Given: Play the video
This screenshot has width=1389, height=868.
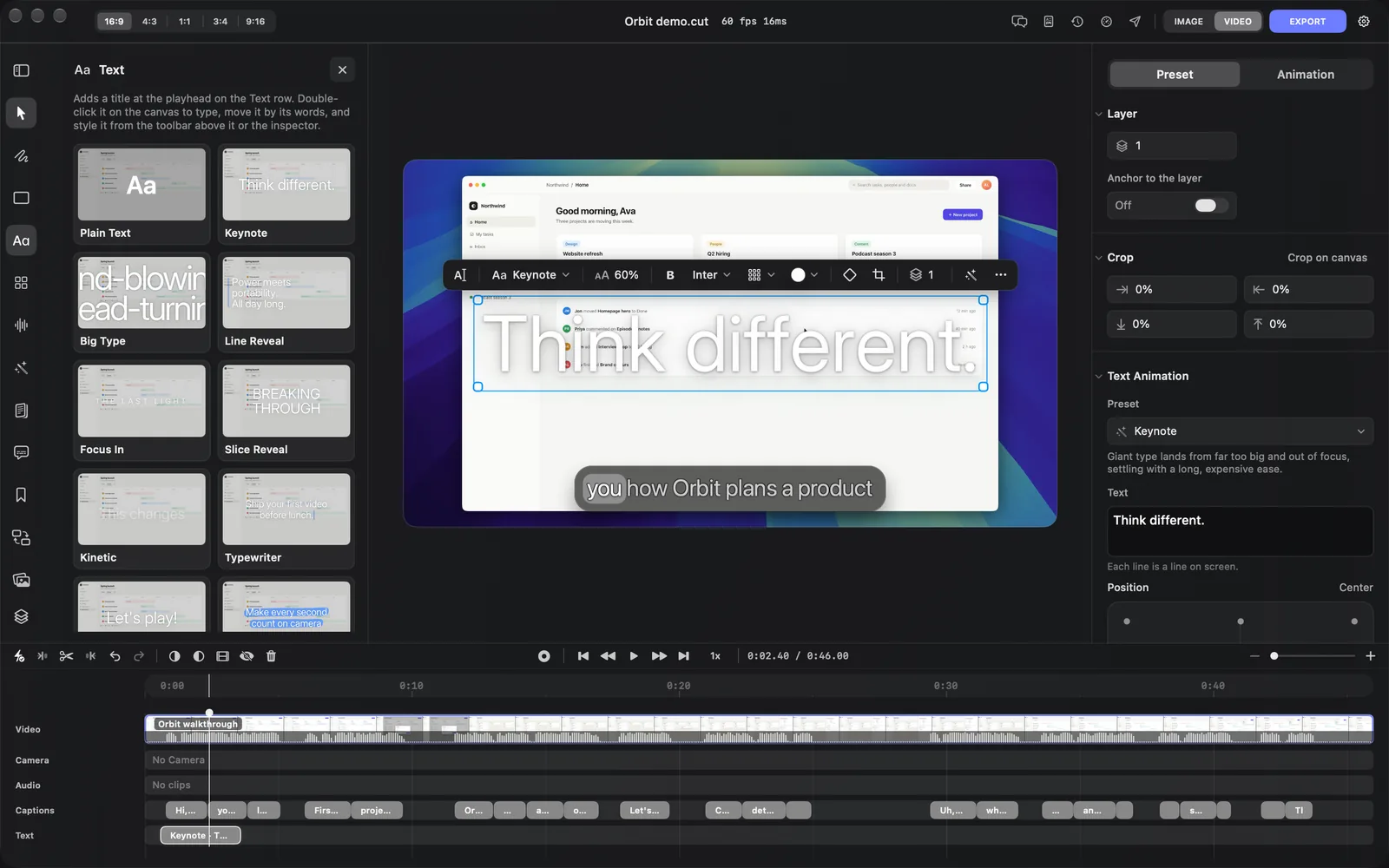Looking at the screenshot, I should point(633,656).
